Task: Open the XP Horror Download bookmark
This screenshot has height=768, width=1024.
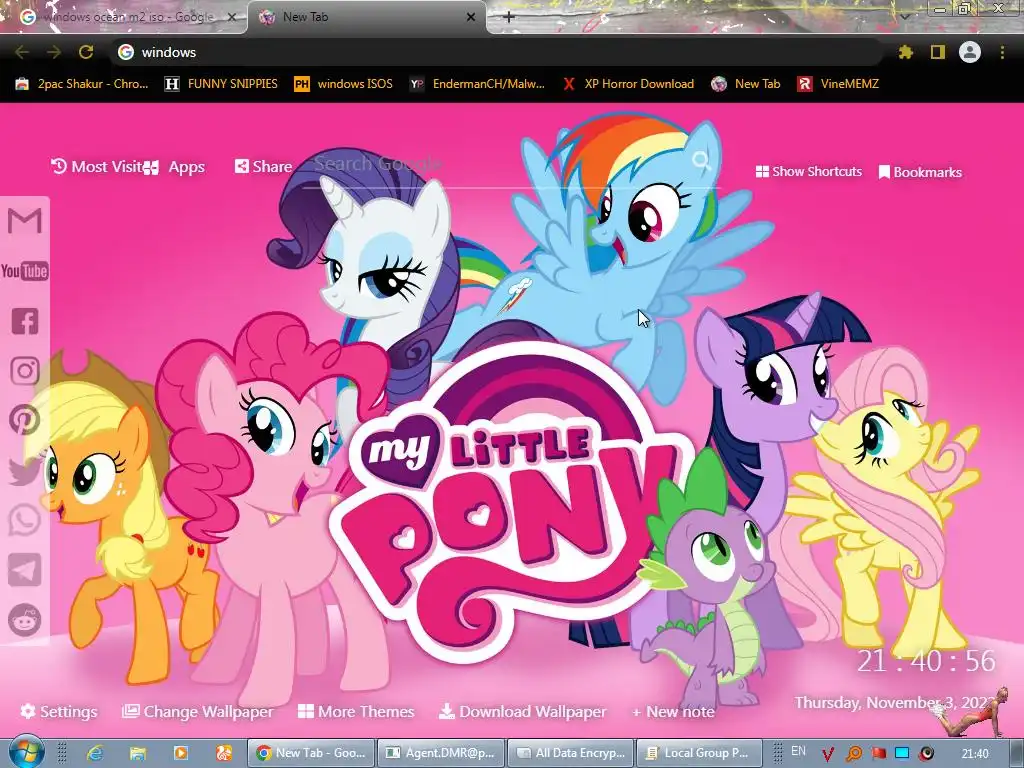Action: pos(628,84)
